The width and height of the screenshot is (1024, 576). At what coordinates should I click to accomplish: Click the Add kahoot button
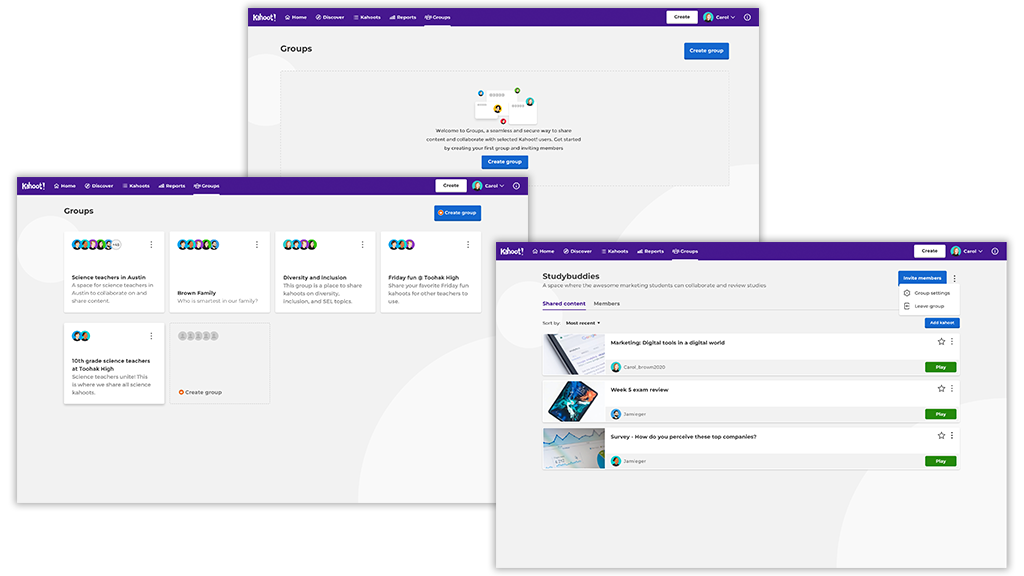tap(942, 323)
